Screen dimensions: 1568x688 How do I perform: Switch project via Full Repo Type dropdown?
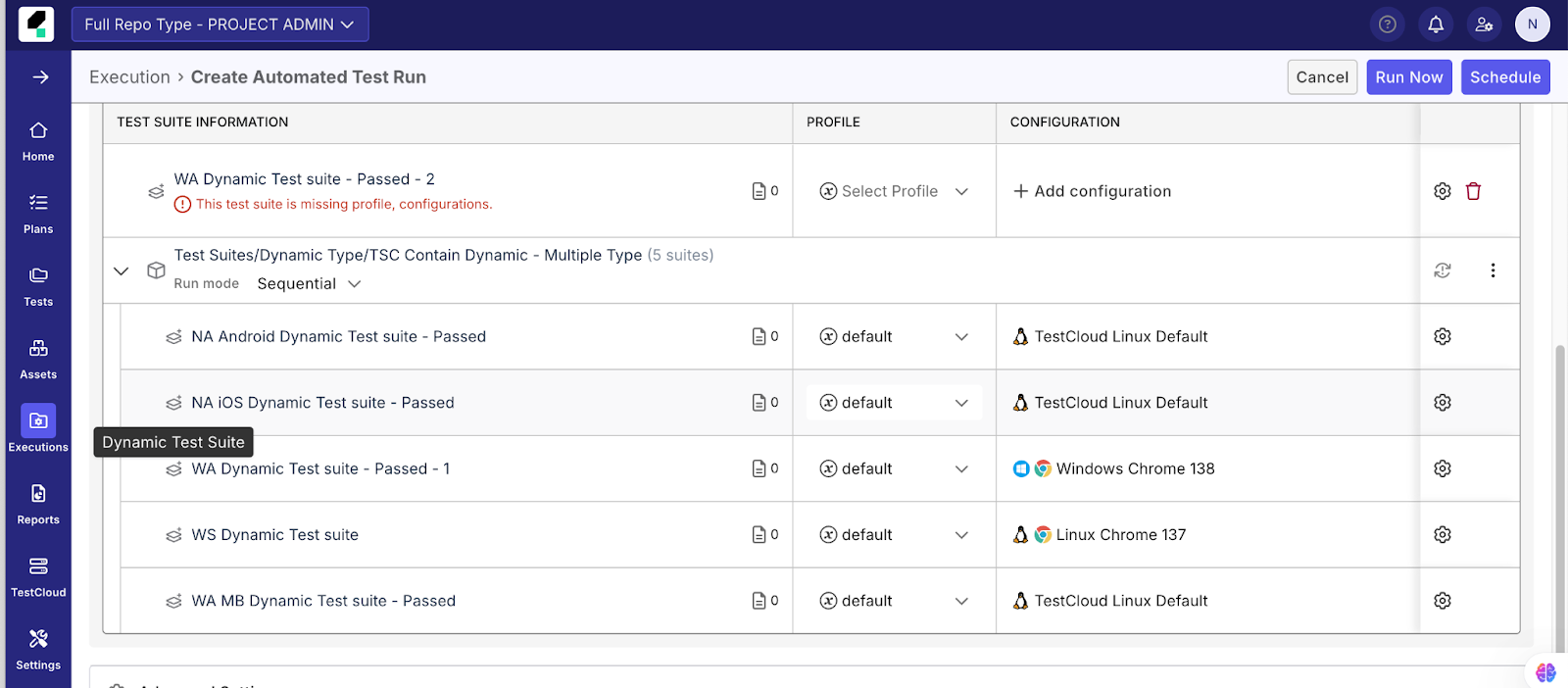220,25
